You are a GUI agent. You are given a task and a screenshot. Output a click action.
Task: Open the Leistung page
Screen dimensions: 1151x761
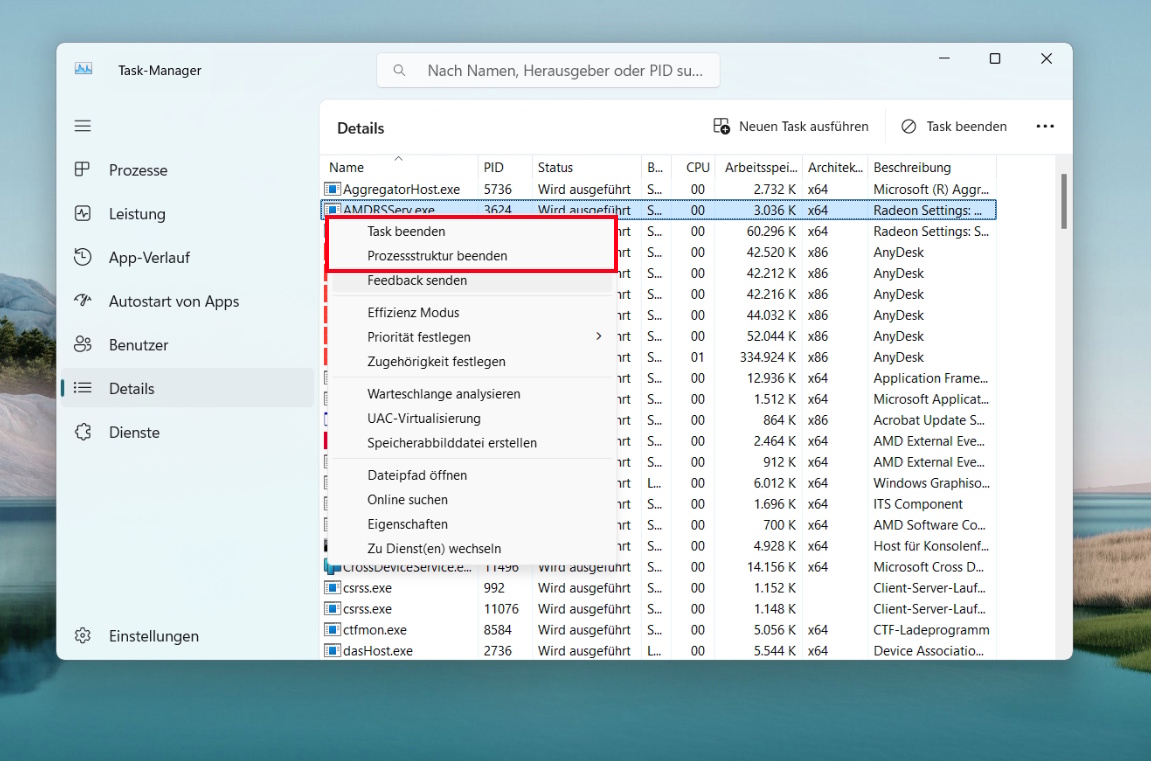[x=188, y=214]
